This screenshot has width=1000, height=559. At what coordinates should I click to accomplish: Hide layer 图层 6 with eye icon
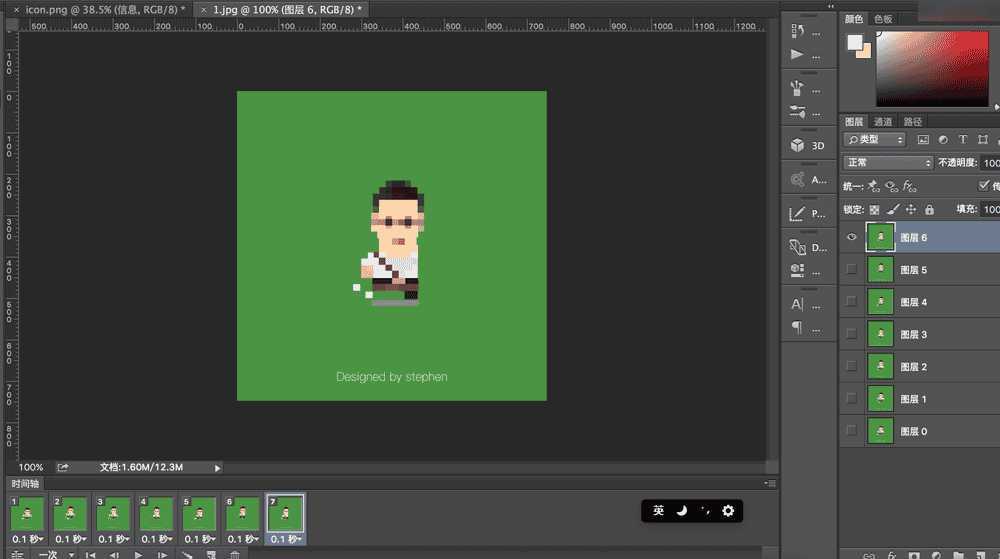tap(852, 238)
